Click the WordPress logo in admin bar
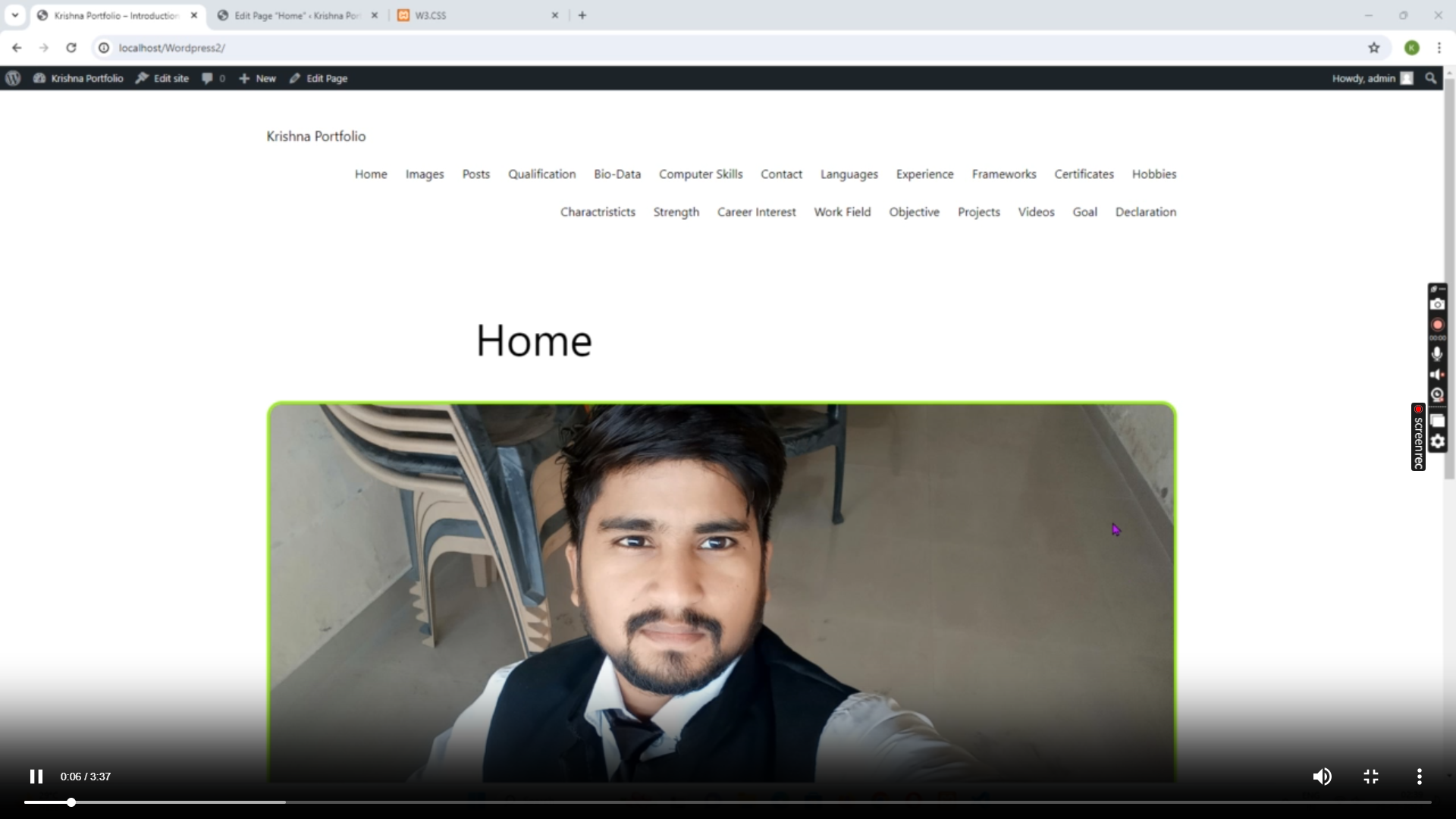The width and height of the screenshot is (1456, 819). (13, 78)
